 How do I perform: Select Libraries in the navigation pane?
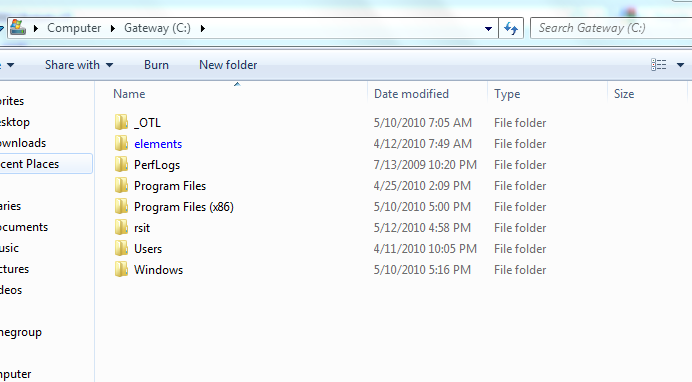11,206
